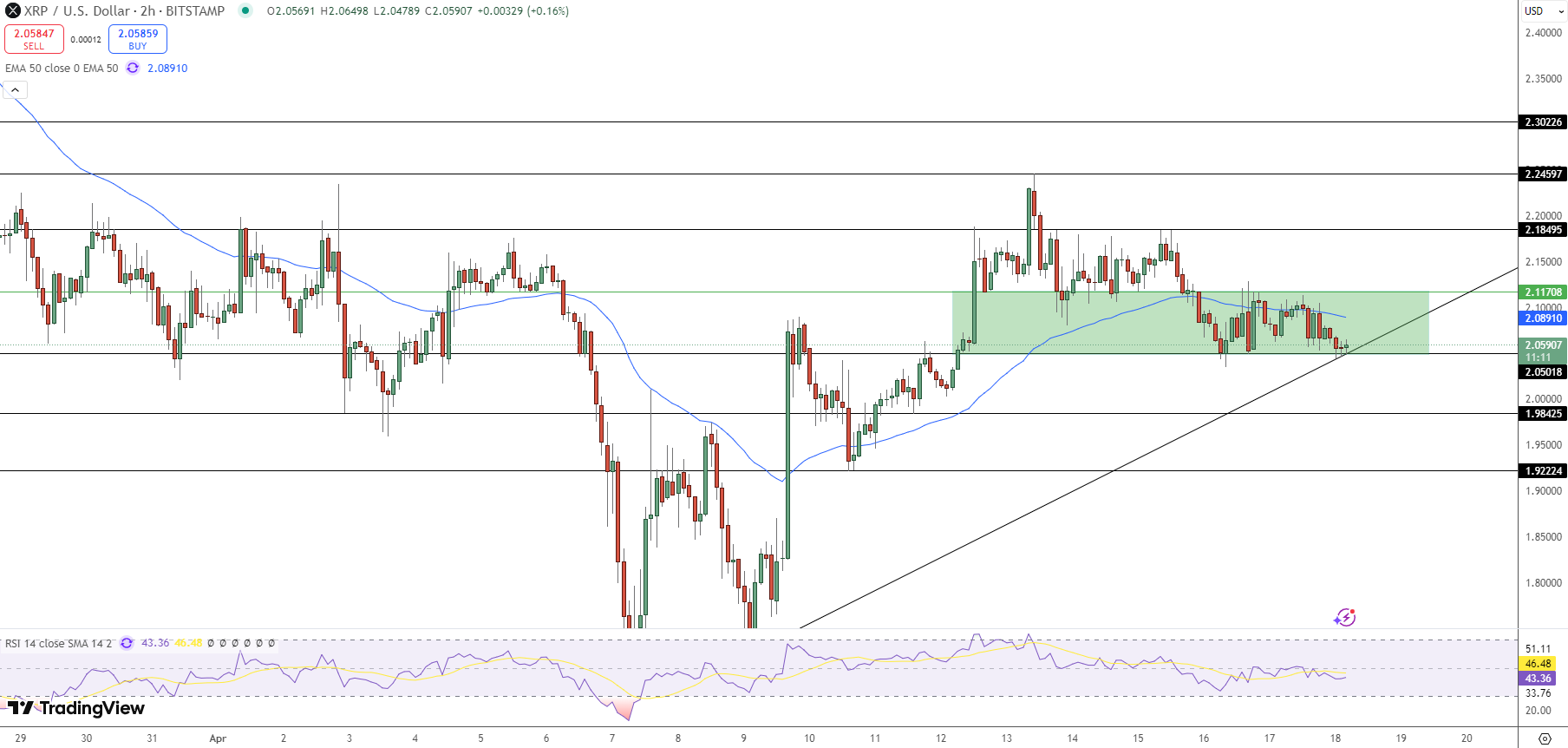Select the 0.00012 spread value

(x=86, y=40)
